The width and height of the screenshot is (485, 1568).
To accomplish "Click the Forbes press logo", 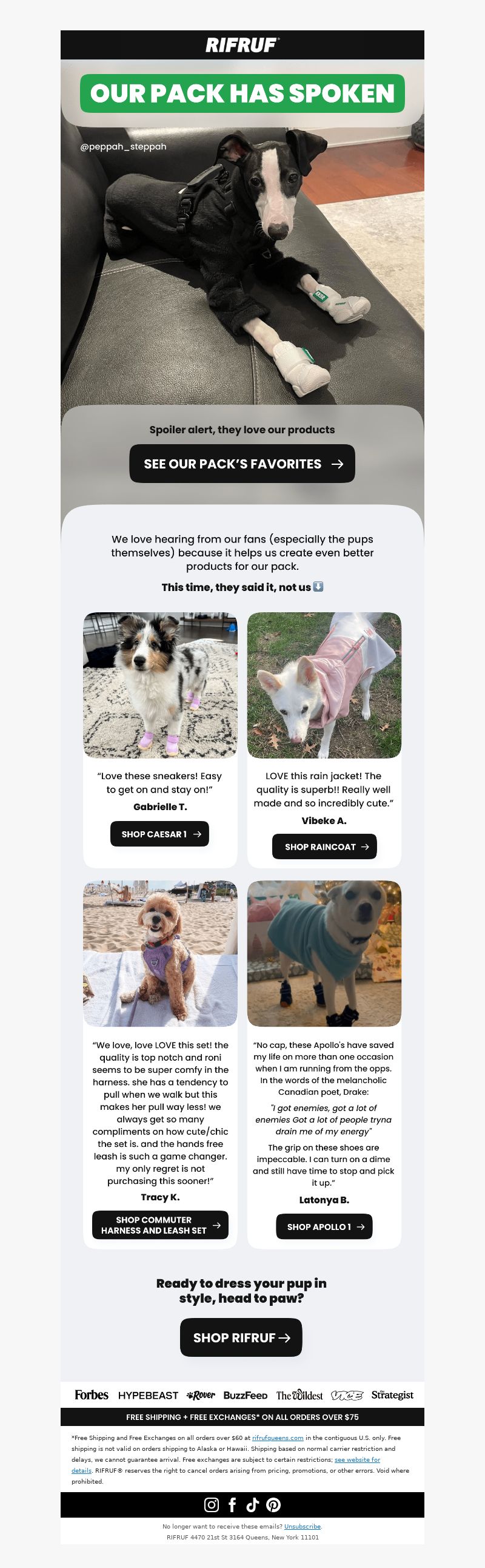I will pos(91,1394).
